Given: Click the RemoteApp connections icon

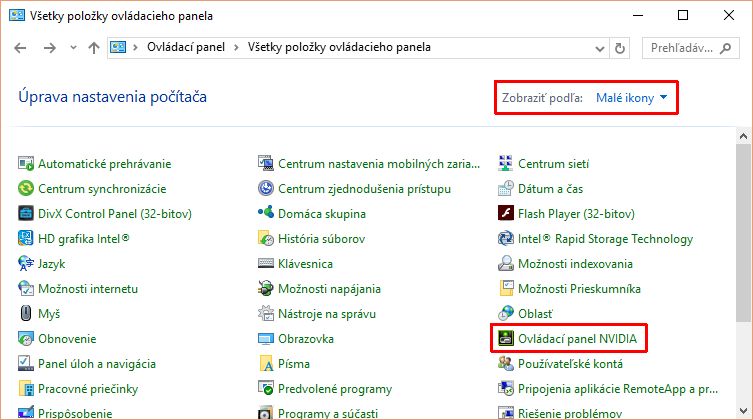Looking at the screenshot, I should pyautogui.click(x=506, y=388).
